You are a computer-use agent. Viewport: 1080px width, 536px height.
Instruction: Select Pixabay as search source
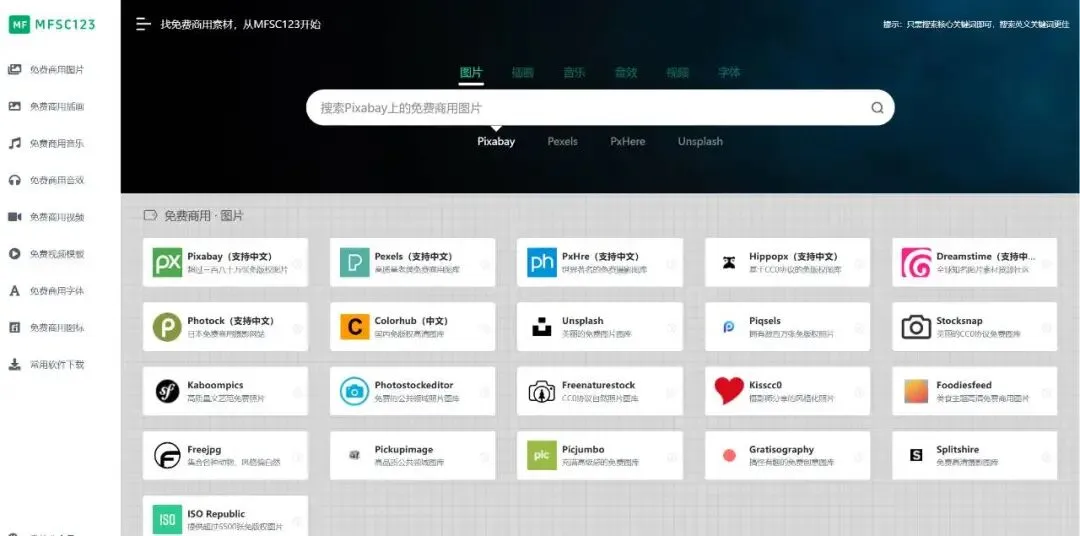496,141
